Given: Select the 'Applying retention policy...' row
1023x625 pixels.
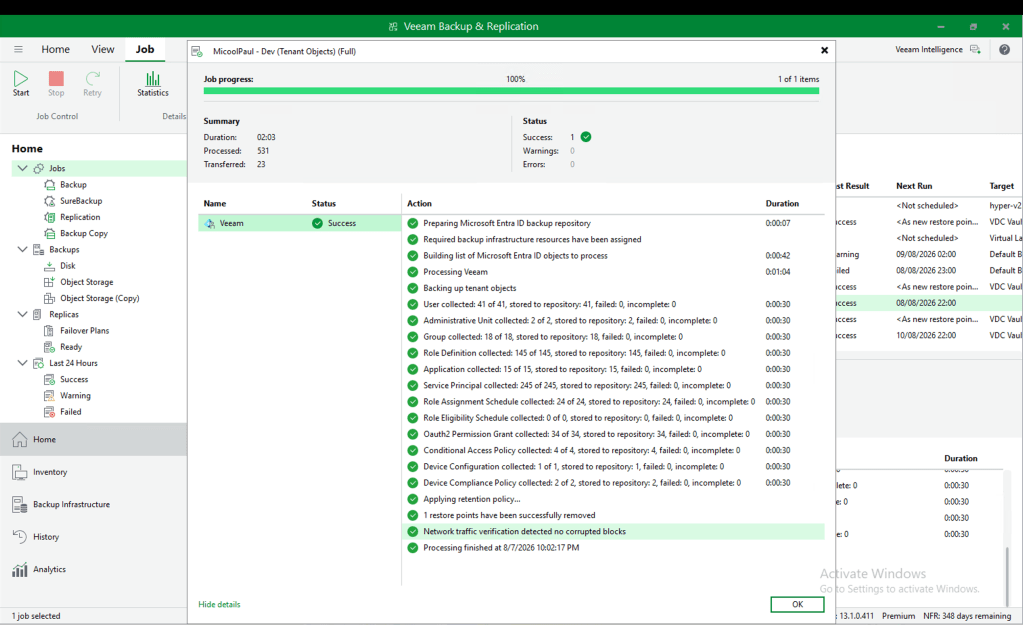Looking at the screenshot, I should click(613, 499).
